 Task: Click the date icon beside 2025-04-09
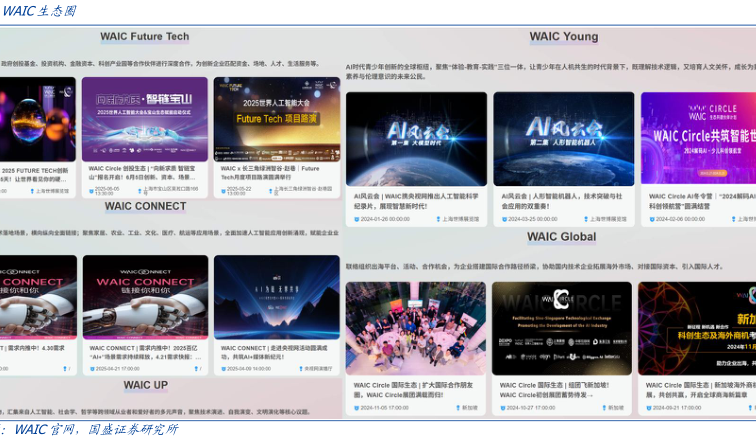click(223, 369)
